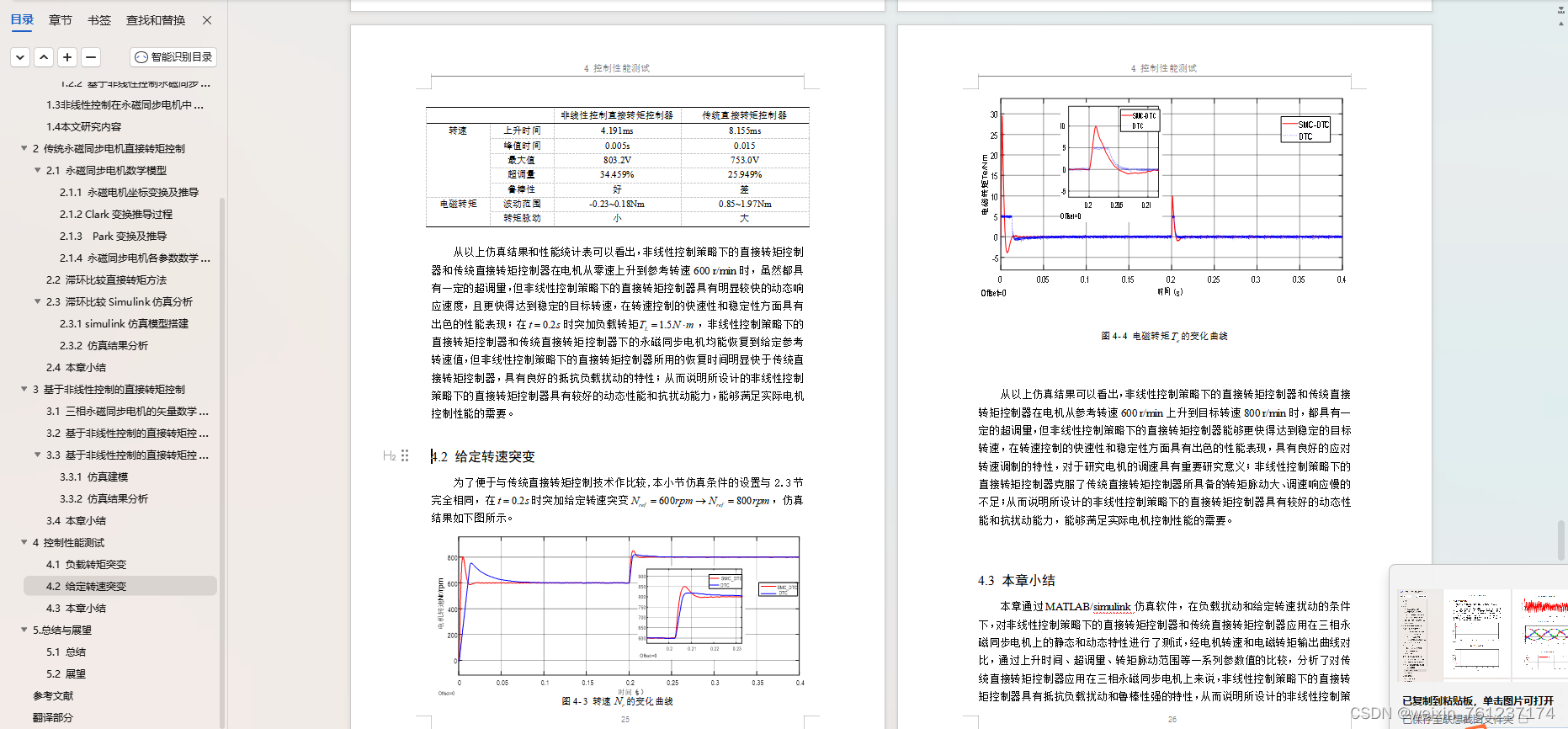Viewport: 1568px width, 729px height.
Task: Select 2.1.1 永磁电机坐标变换及推导
Action: (129, 192)
